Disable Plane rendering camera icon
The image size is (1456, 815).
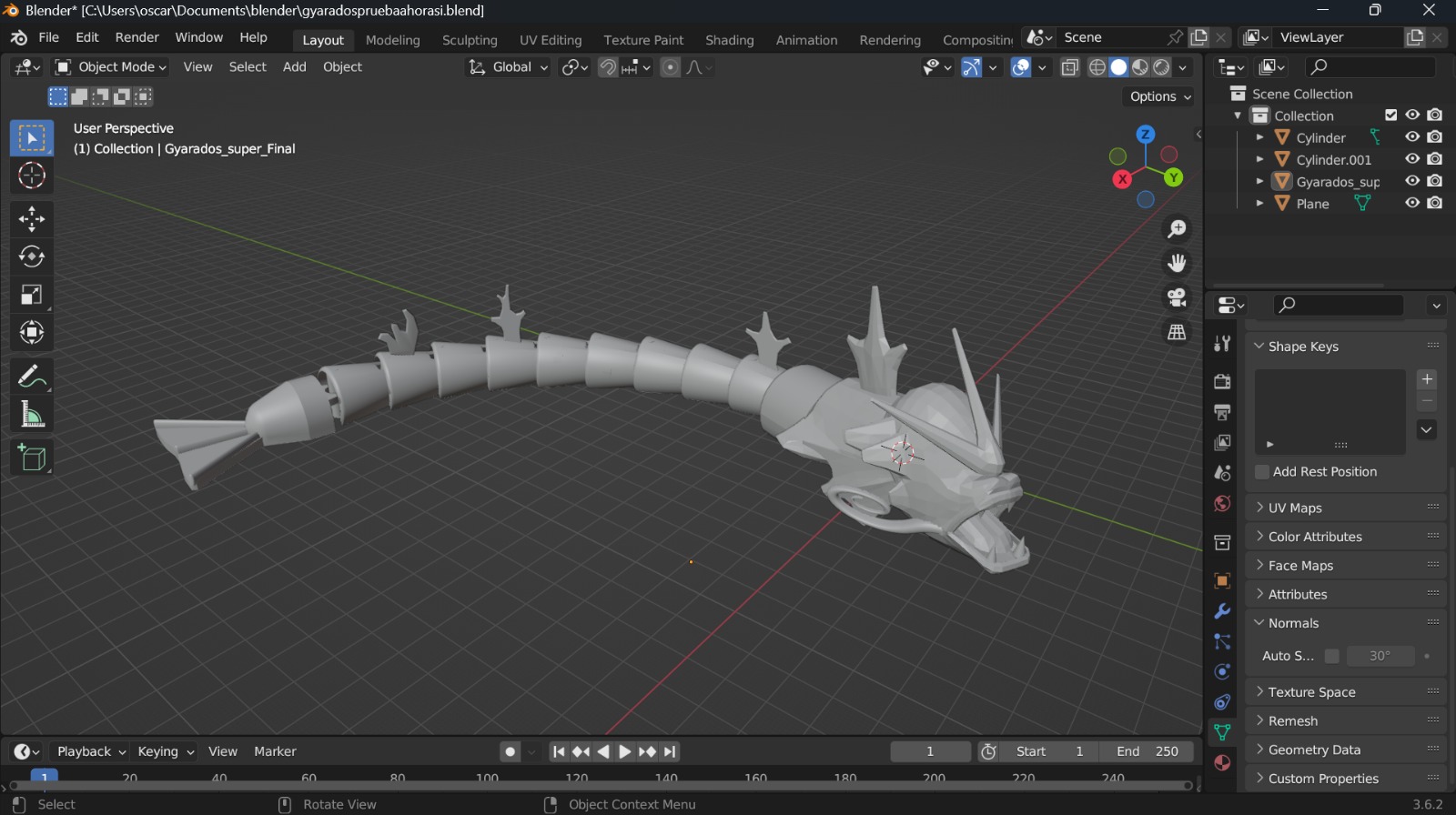[x=1435, y=203]
